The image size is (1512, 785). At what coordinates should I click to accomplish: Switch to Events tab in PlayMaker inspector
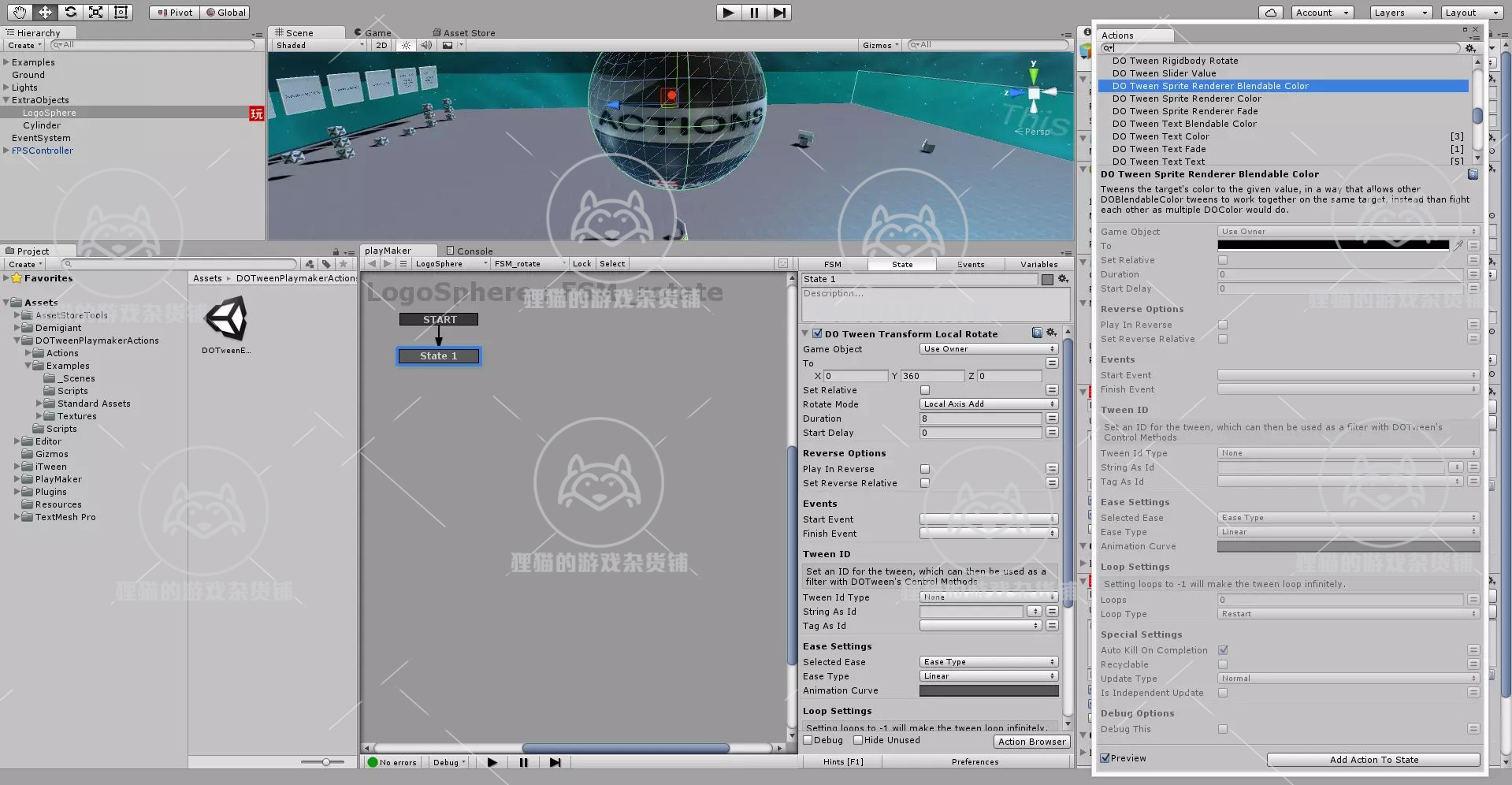(971, 264)
